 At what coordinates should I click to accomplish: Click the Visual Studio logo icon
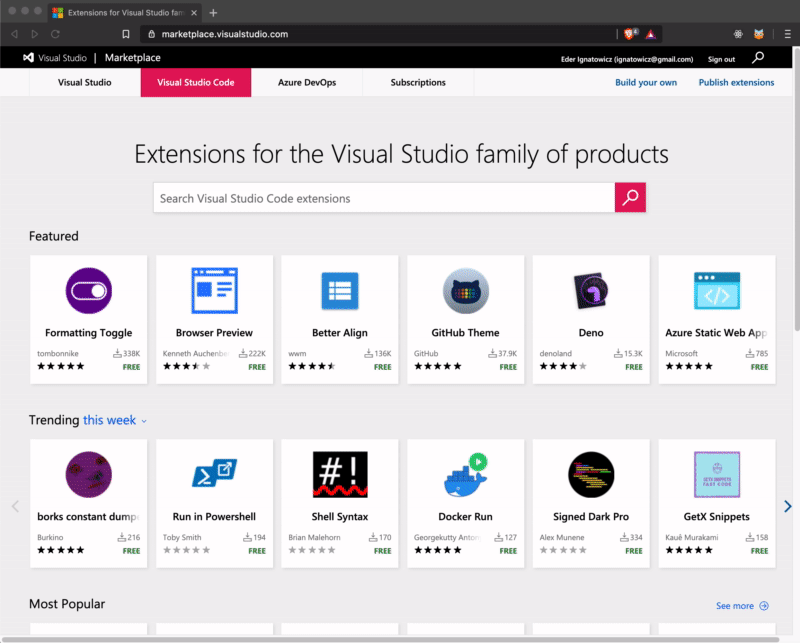pos(29,58)
